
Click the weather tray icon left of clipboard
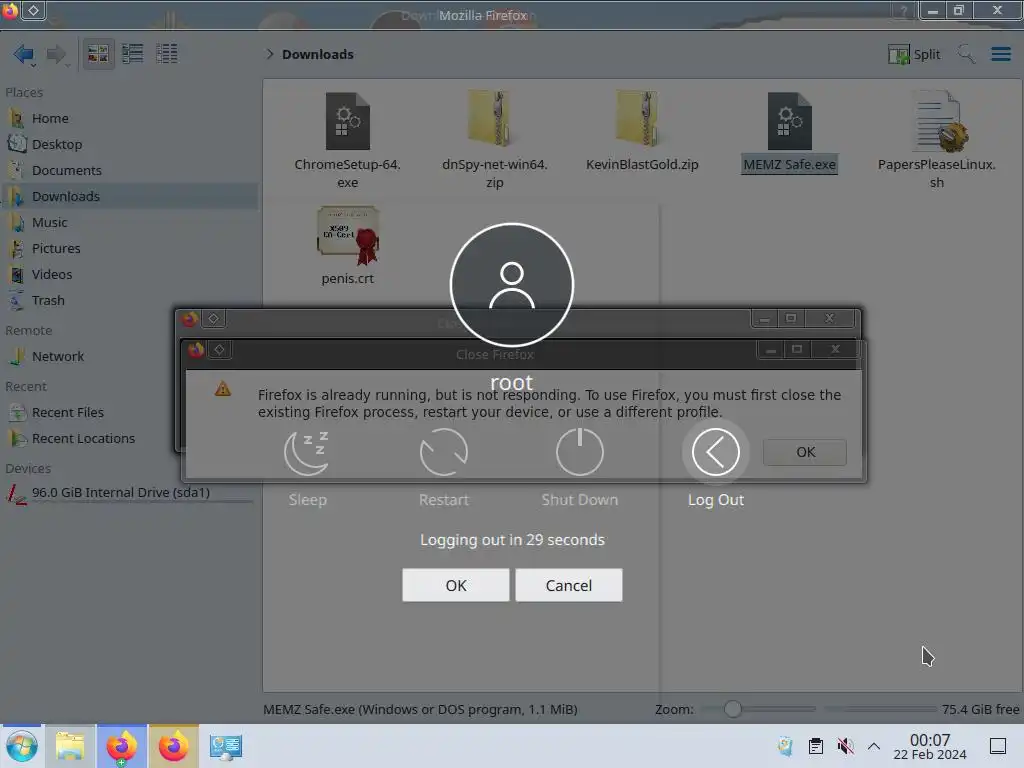pyautogui.click(x=786, y=746)
